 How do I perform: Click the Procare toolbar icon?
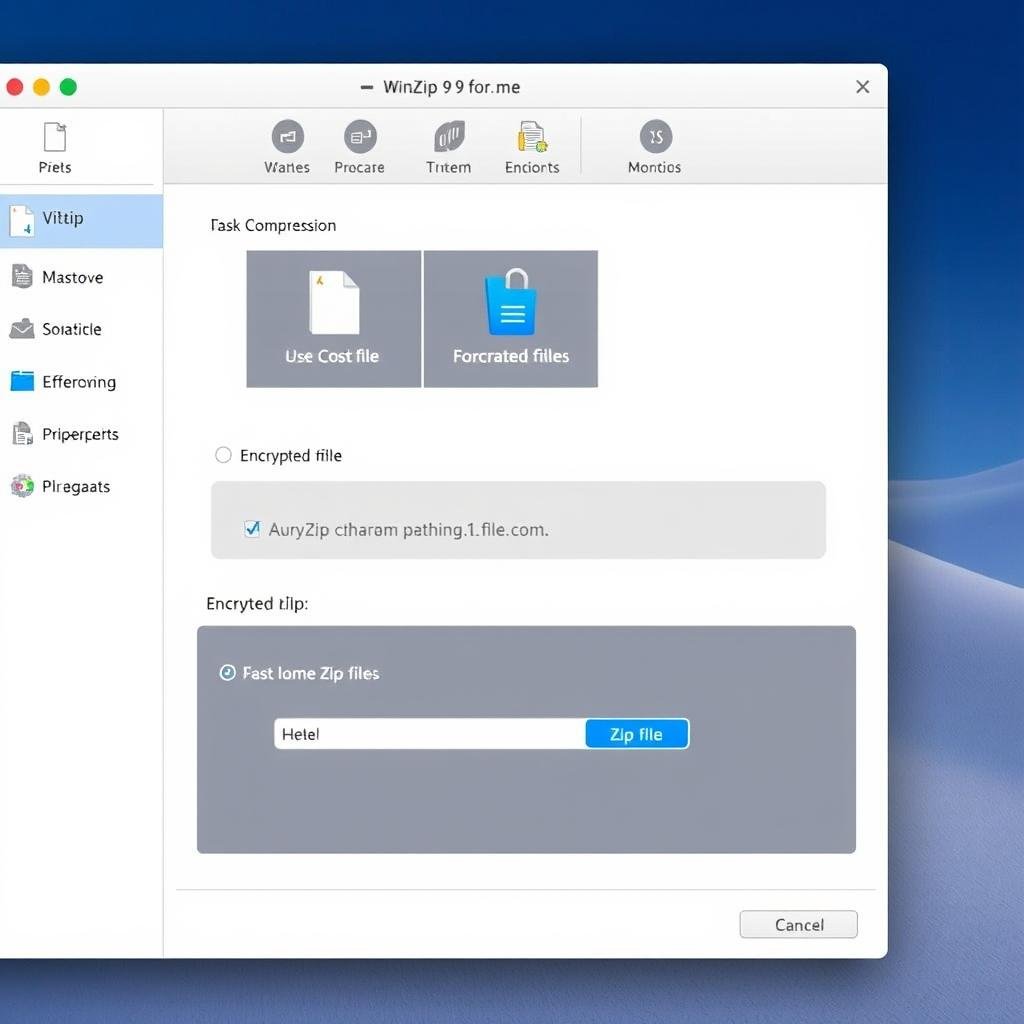[360, 136]
